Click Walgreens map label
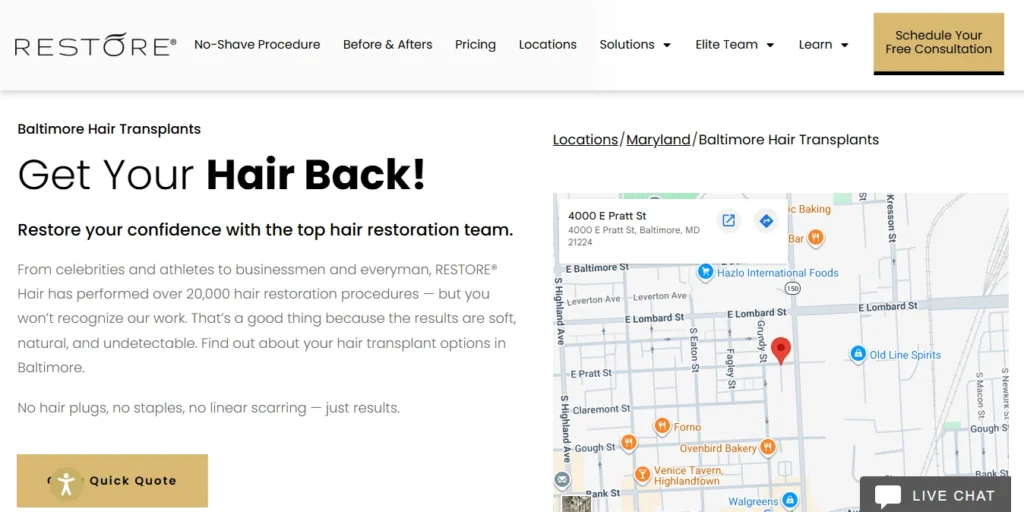This screenshot has width=1024, height=512. (x=753, y=502)
